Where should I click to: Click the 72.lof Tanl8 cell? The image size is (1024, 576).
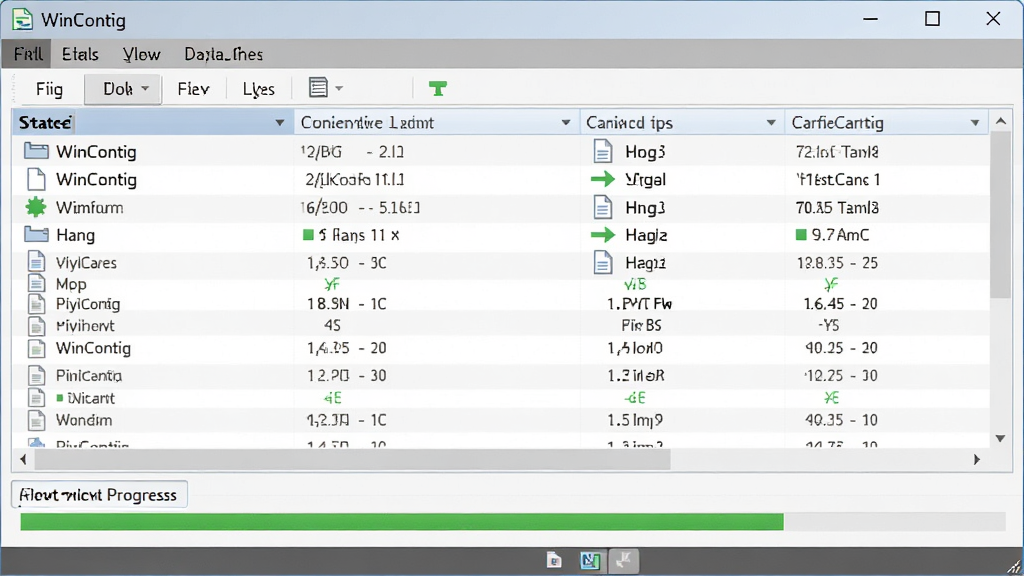click(837, 152)
